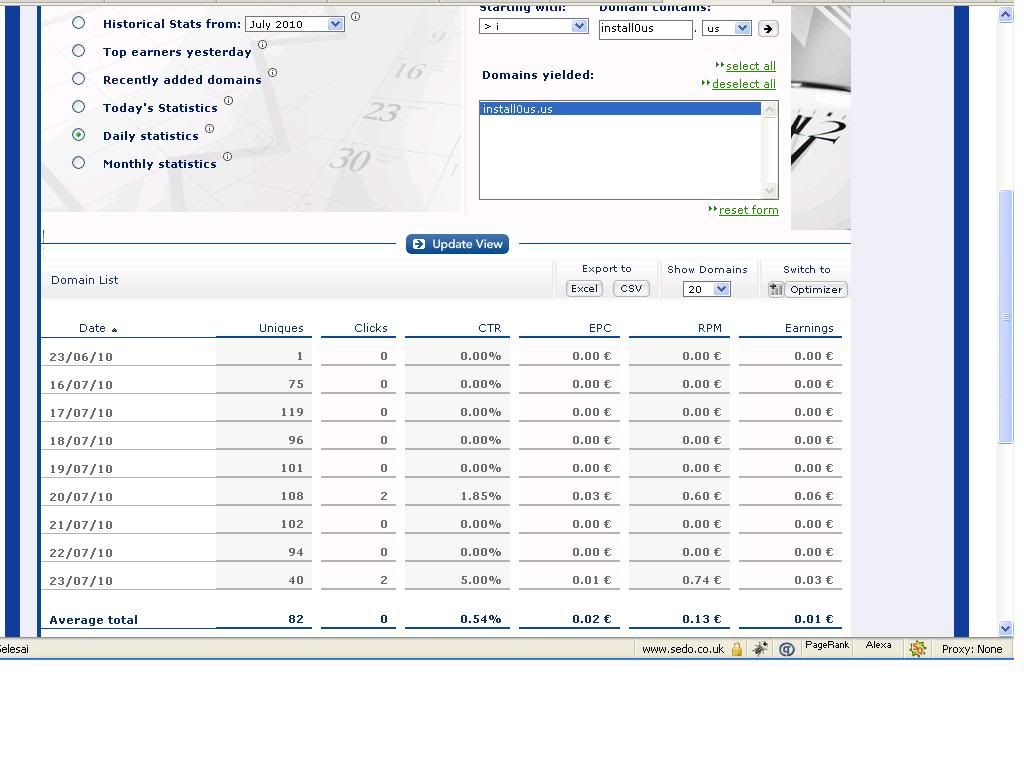The width and height of the screenshot is (1024, 768).
Task: Select the Monthly statistics radio option
Action: pyautogui.click(x=79, y=163)
